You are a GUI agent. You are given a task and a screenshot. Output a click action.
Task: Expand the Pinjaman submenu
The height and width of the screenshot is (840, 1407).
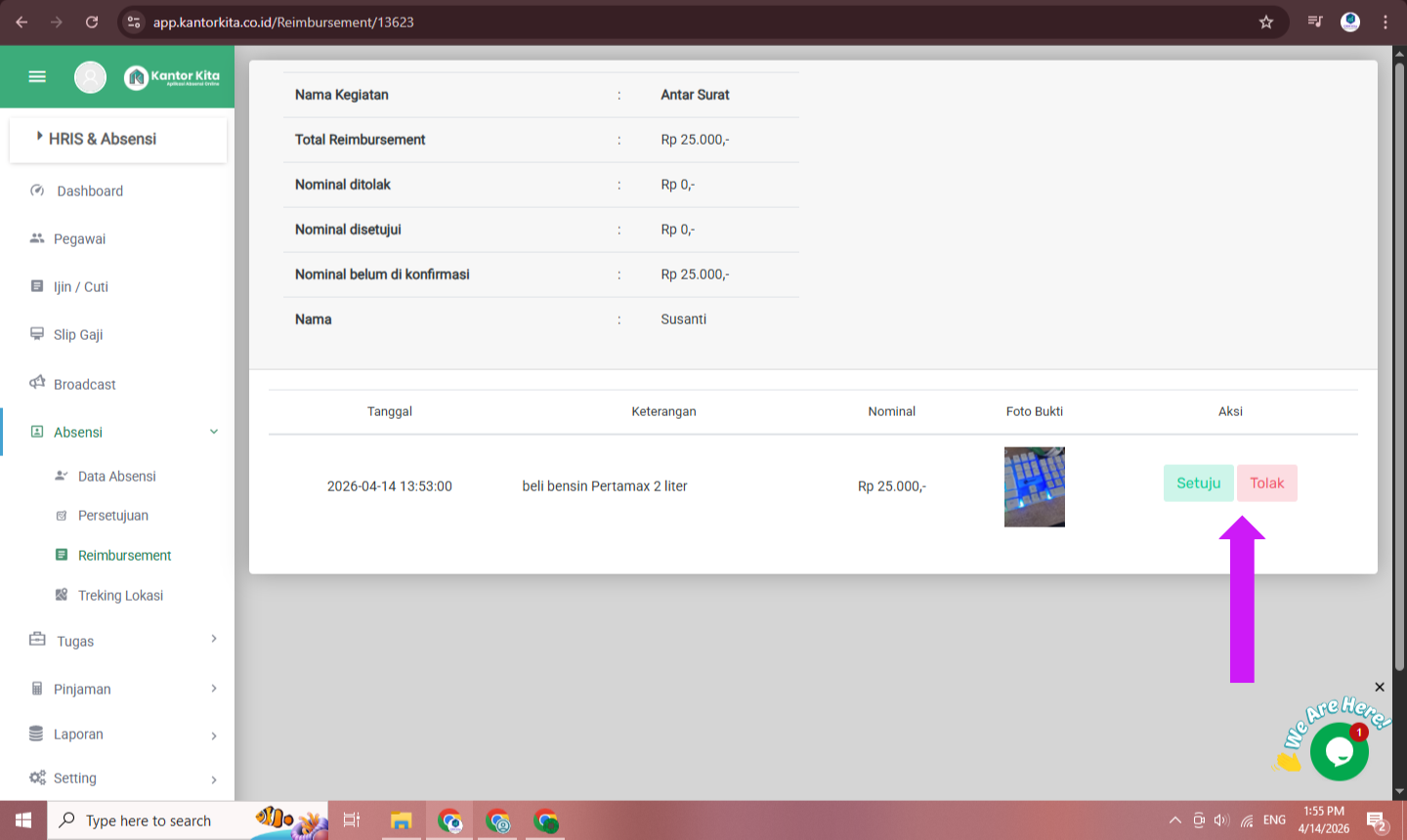point(214,689)
